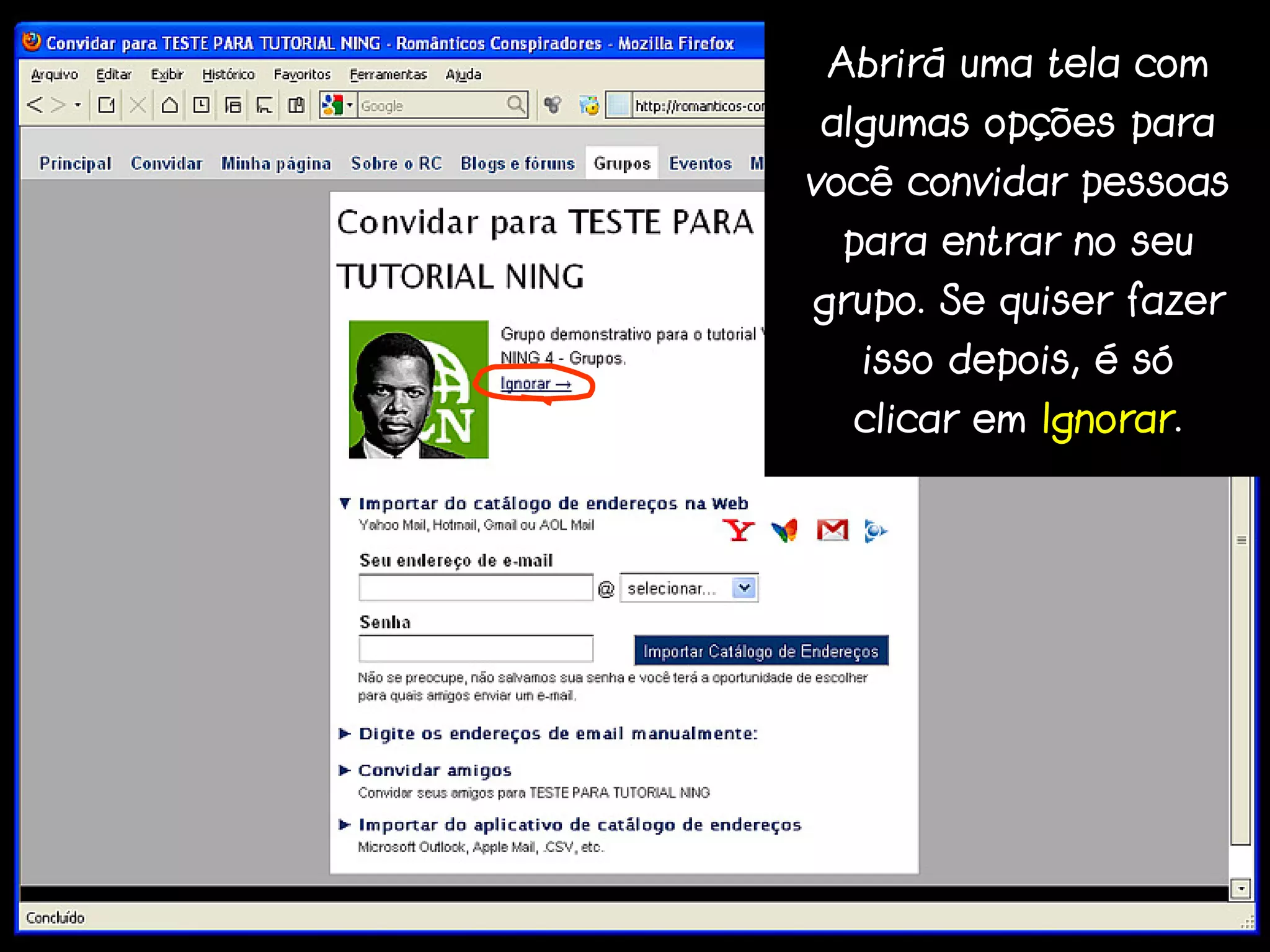Open the Favoritos menu
This screenshot has height=952, width=1270.
point(302,74)
